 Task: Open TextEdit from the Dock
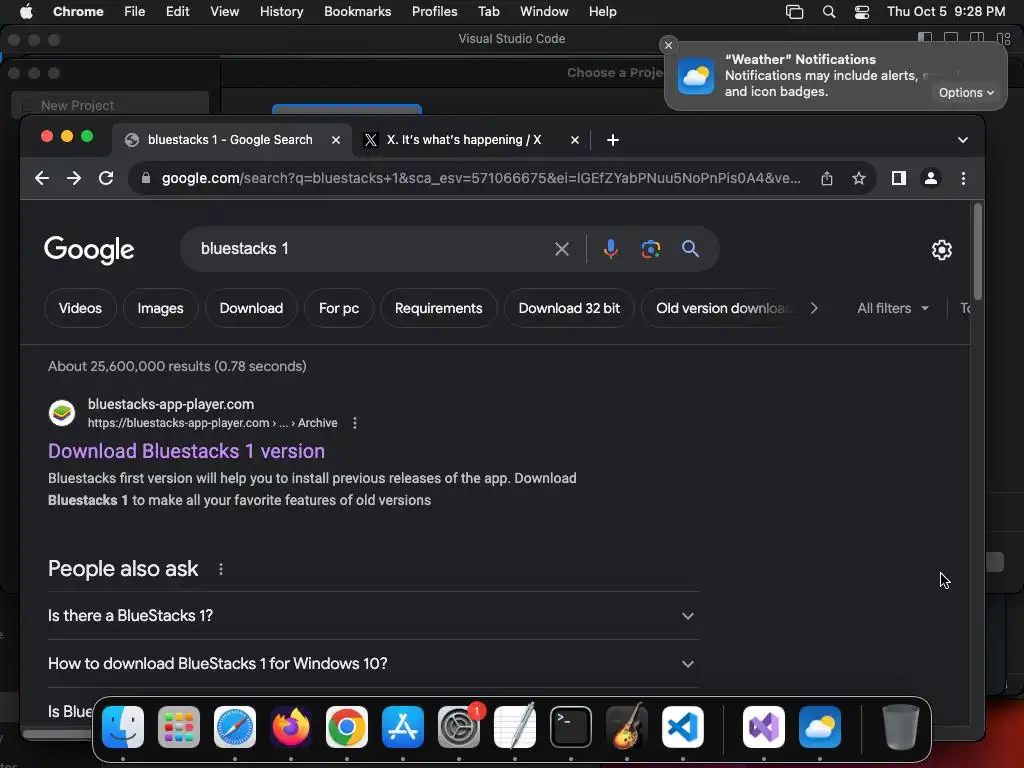515,727
